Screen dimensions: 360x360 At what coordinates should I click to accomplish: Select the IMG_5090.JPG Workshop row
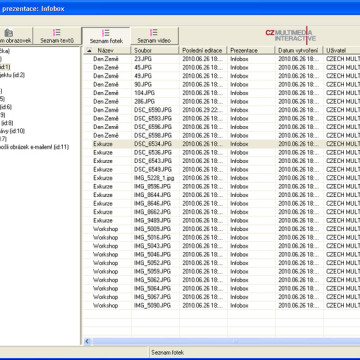tap(221, 305)
